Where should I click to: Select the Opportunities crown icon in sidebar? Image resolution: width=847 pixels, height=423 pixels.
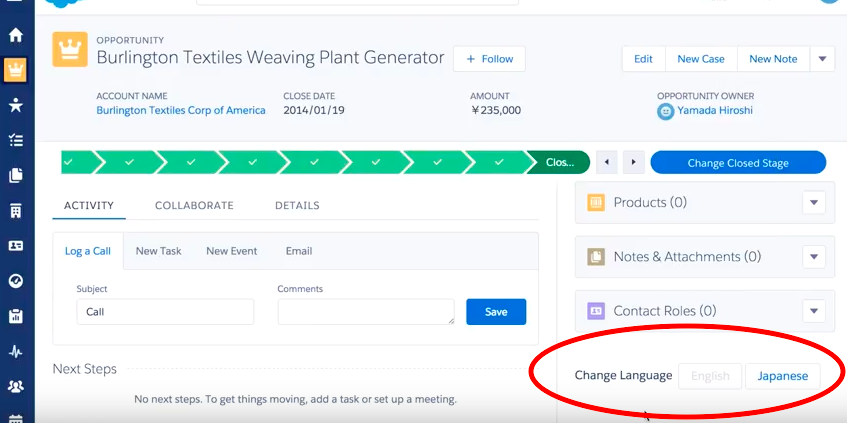click(x=15, y=70)
